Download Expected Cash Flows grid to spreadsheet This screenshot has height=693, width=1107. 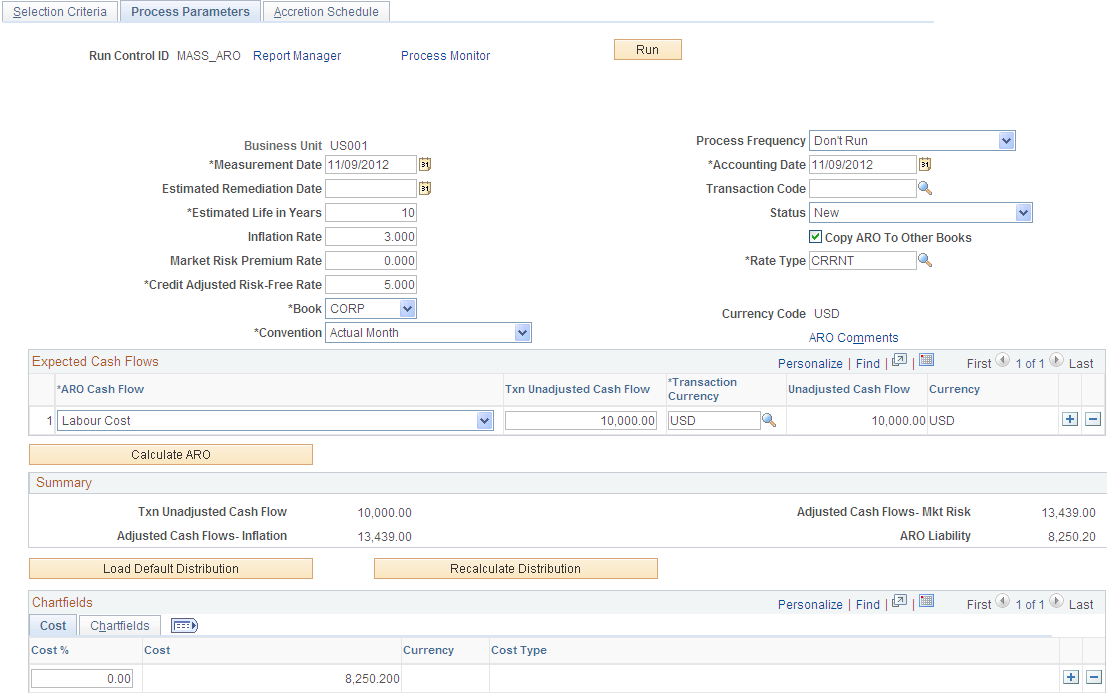tap(927, 361)
